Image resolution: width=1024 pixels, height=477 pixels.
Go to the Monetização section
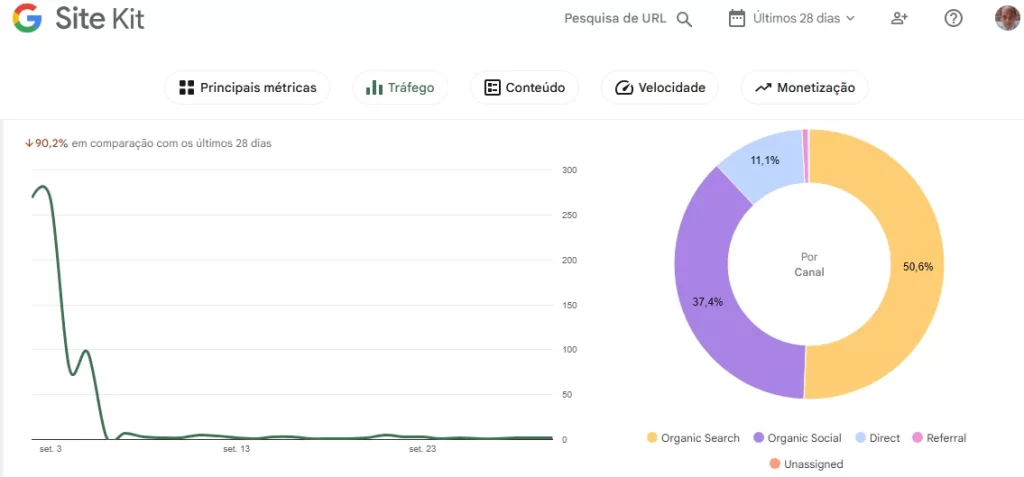click(805, 88)
